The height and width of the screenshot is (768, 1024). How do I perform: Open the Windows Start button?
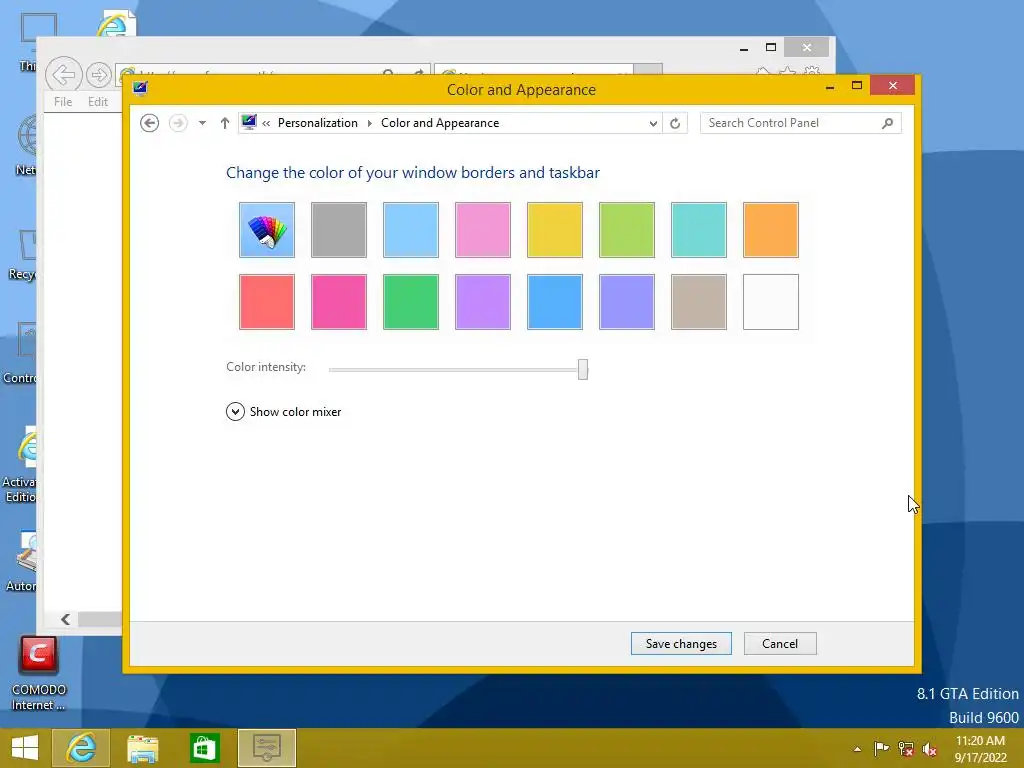click(x=25, y=748)
